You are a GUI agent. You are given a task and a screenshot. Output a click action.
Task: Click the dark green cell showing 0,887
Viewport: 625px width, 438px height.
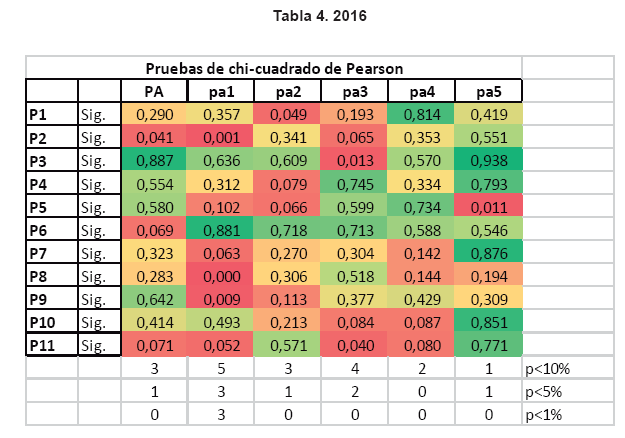click(153, 159)
